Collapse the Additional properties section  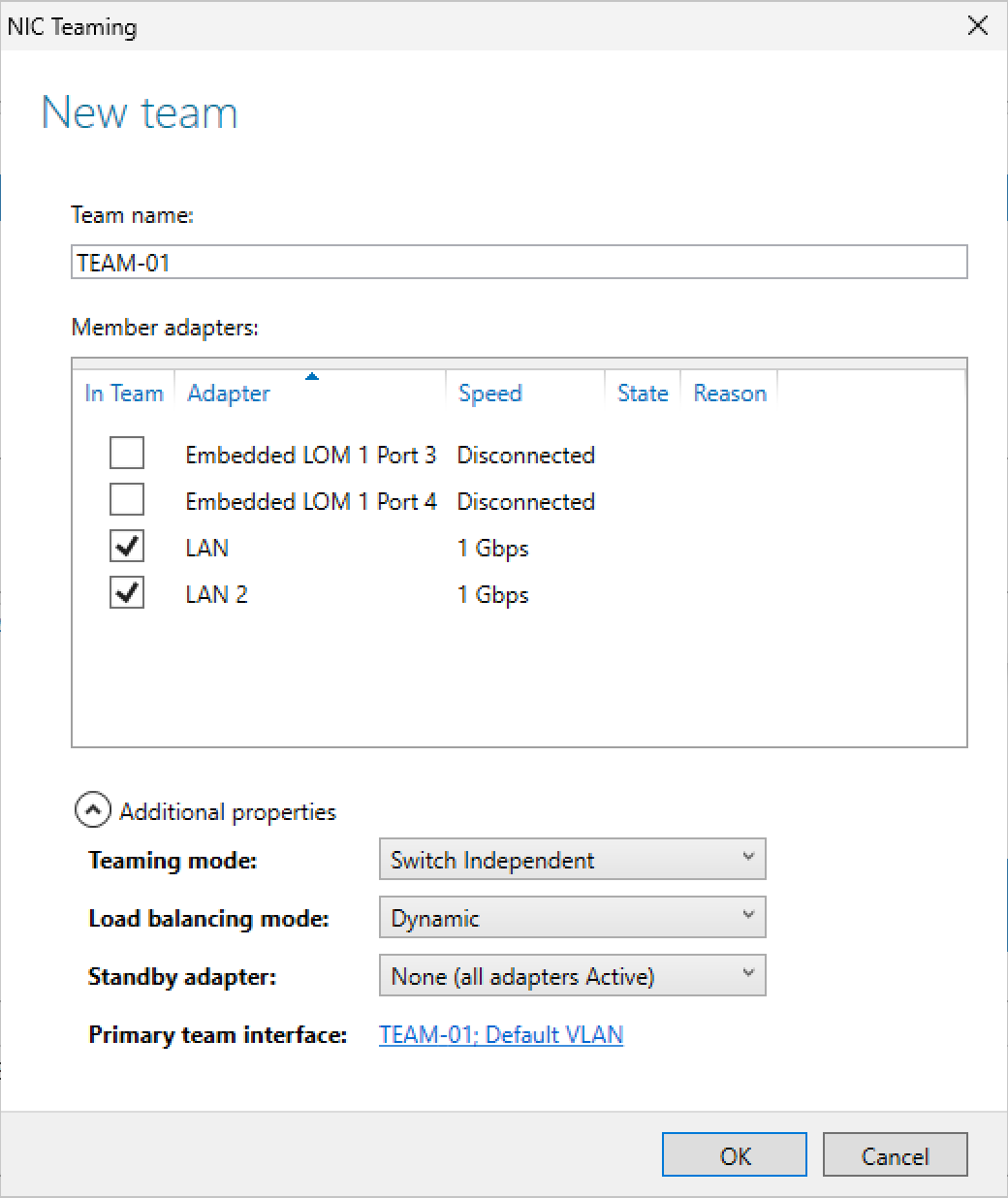(92, 811)
